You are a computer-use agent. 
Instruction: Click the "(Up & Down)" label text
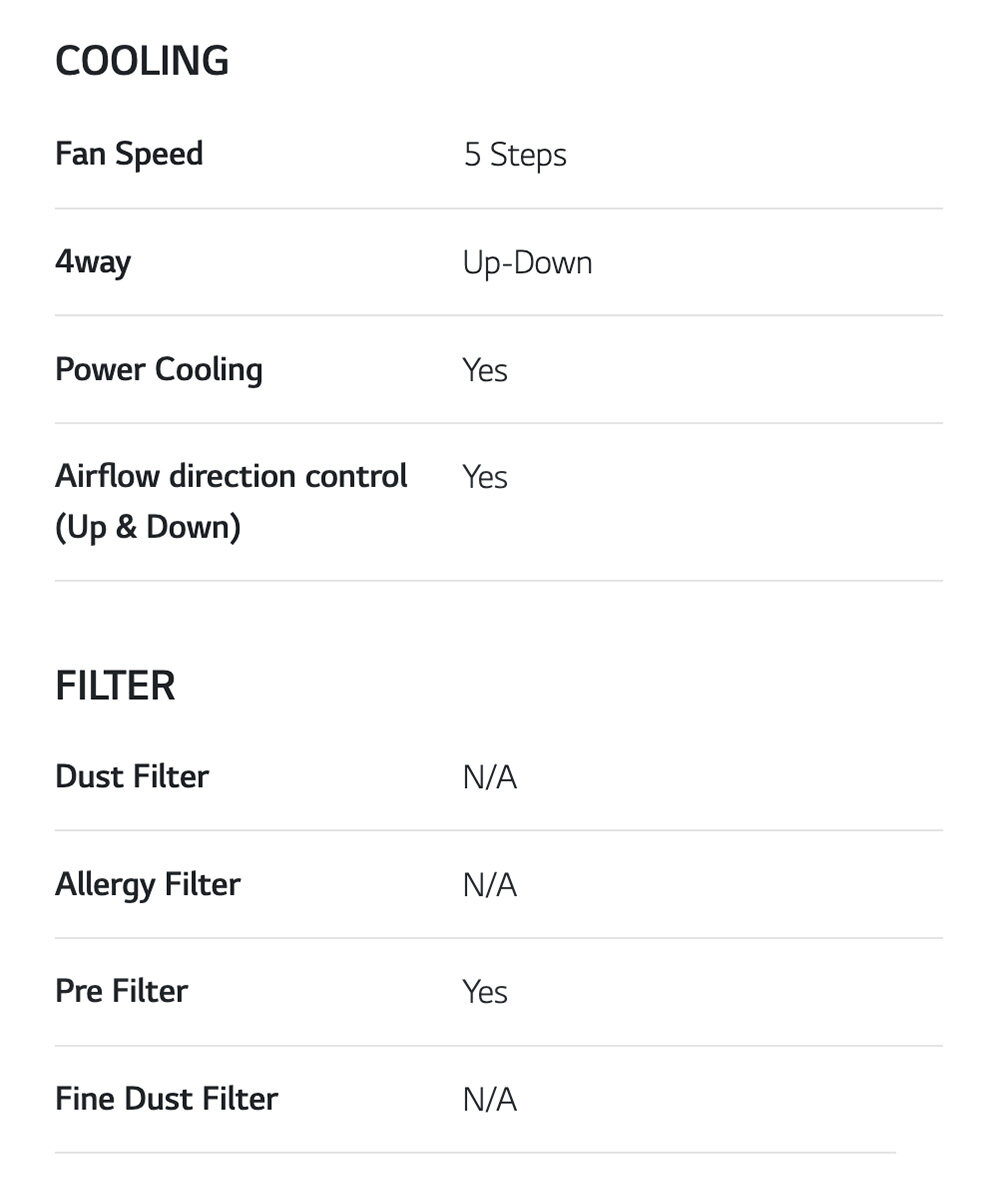pos(148,527)
